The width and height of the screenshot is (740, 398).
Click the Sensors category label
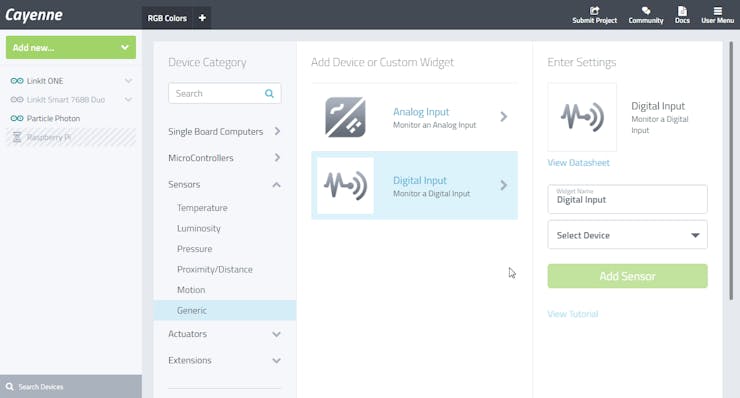[x=184, y=185]
